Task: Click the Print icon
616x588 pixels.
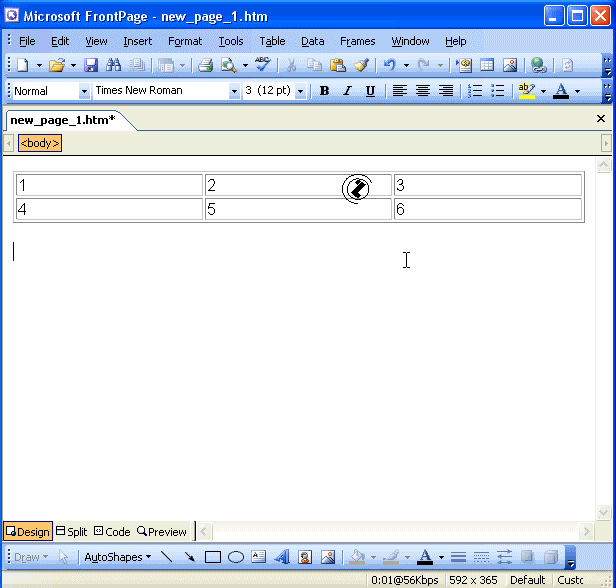Action: 205,65
